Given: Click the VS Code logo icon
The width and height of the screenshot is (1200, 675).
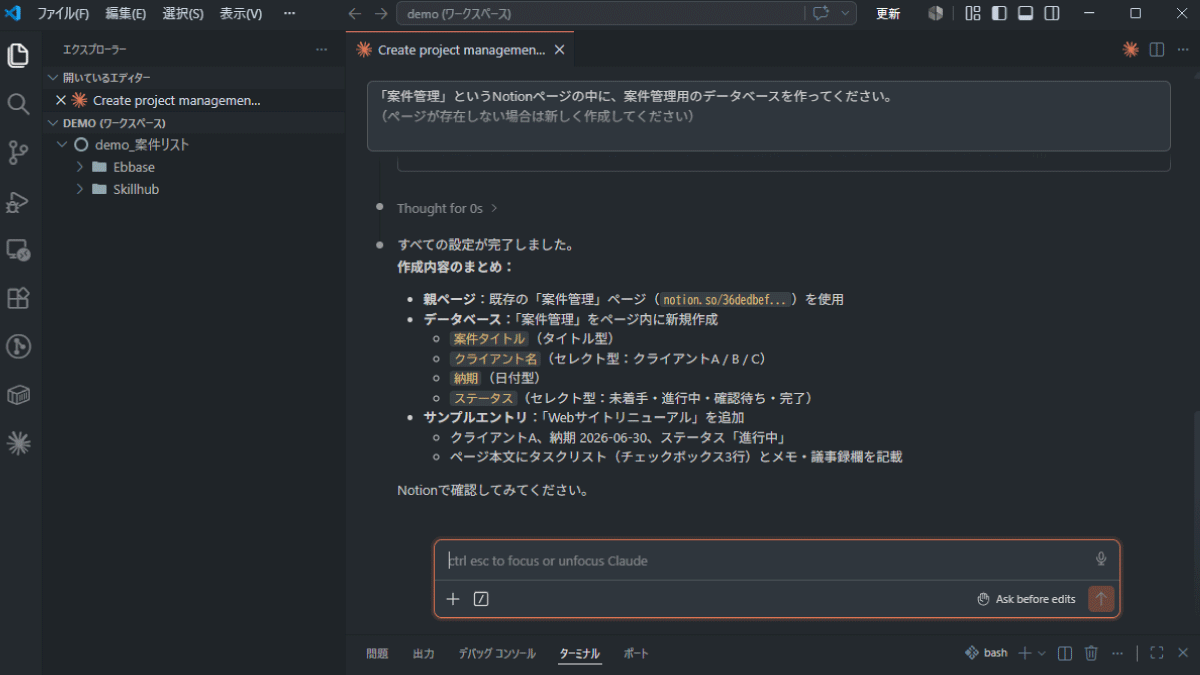Looking at the screenshot, I should (14, 14).
